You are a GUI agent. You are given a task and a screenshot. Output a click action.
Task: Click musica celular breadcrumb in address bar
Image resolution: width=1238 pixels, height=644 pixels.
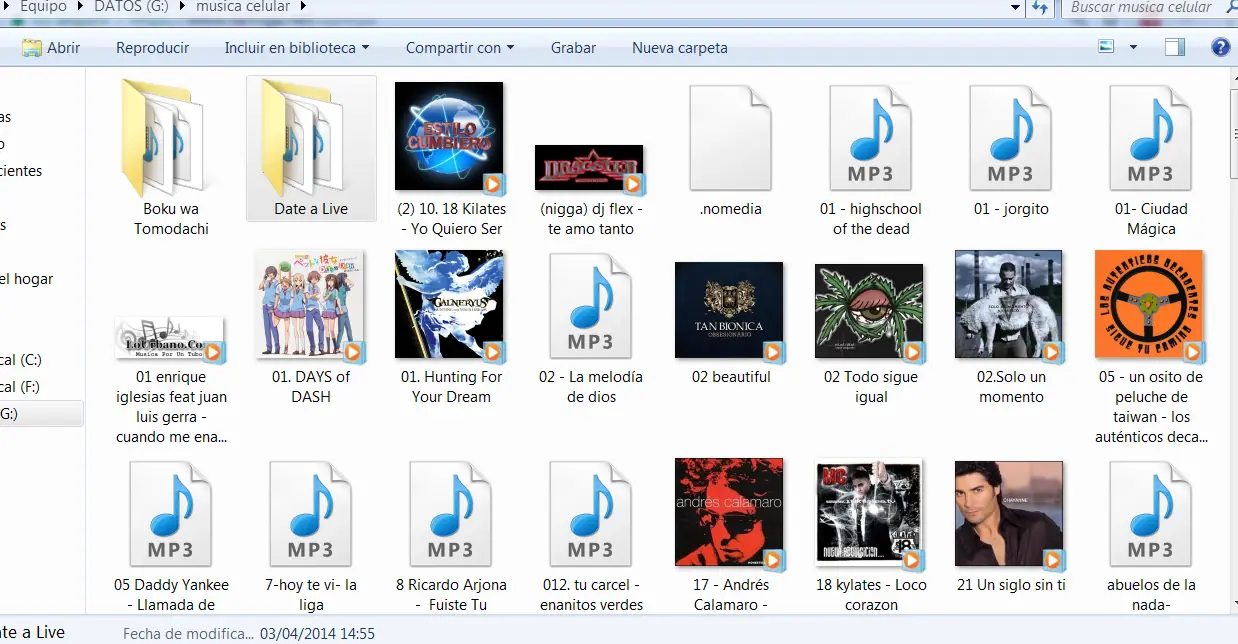click(x=243, y=7)
